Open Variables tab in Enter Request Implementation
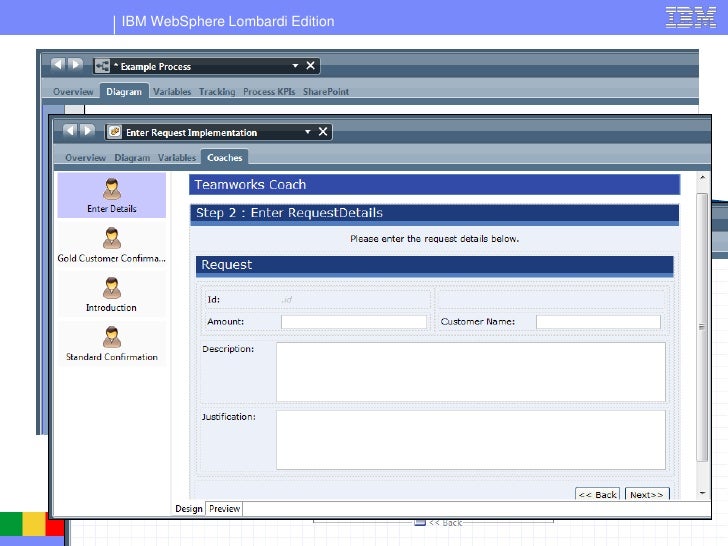 click(177, 158)
